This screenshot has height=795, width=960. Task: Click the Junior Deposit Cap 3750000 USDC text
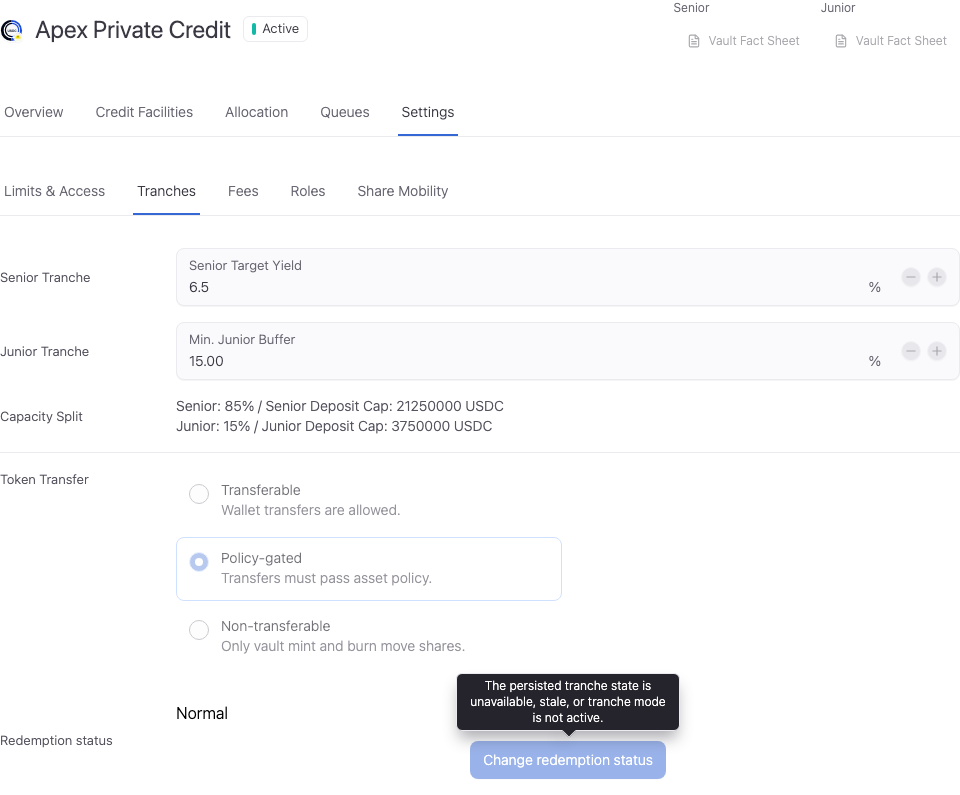(377, 426)
